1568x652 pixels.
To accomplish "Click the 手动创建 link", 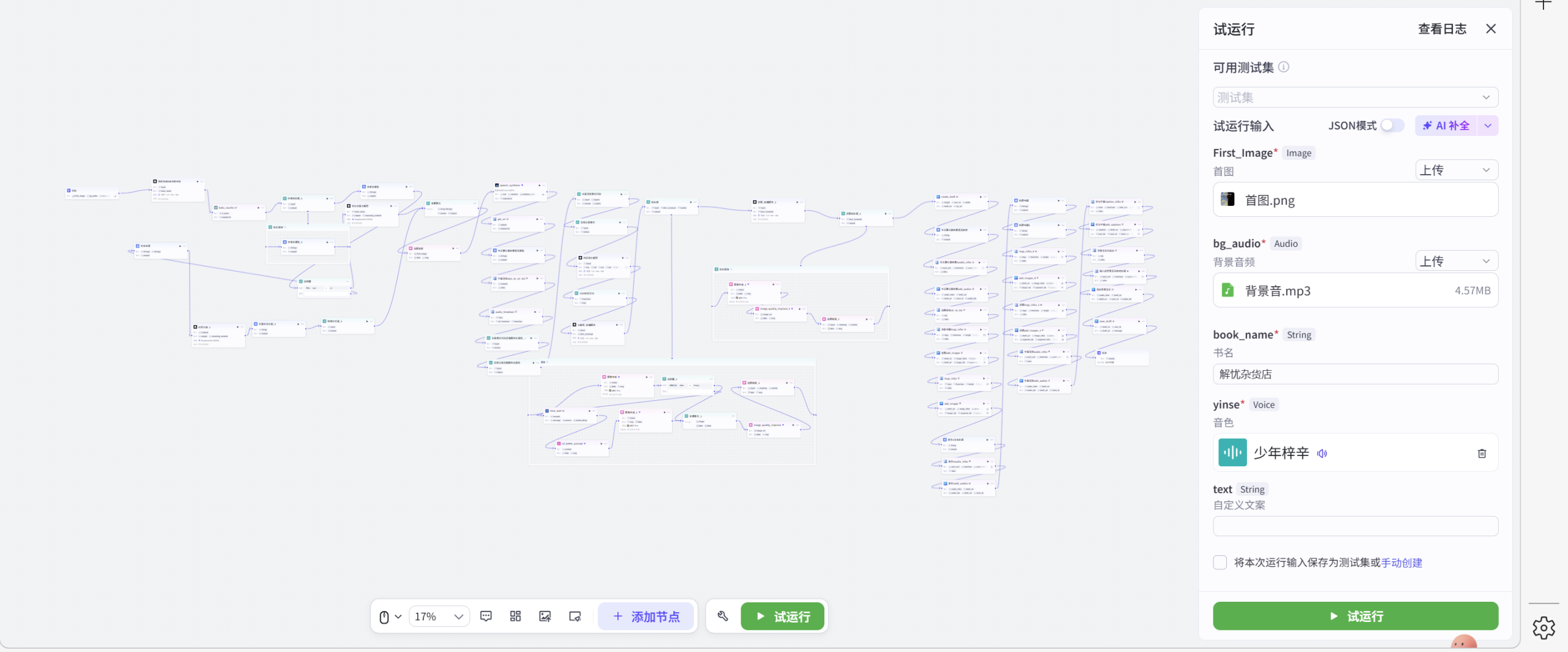I will click(1401, 563).
